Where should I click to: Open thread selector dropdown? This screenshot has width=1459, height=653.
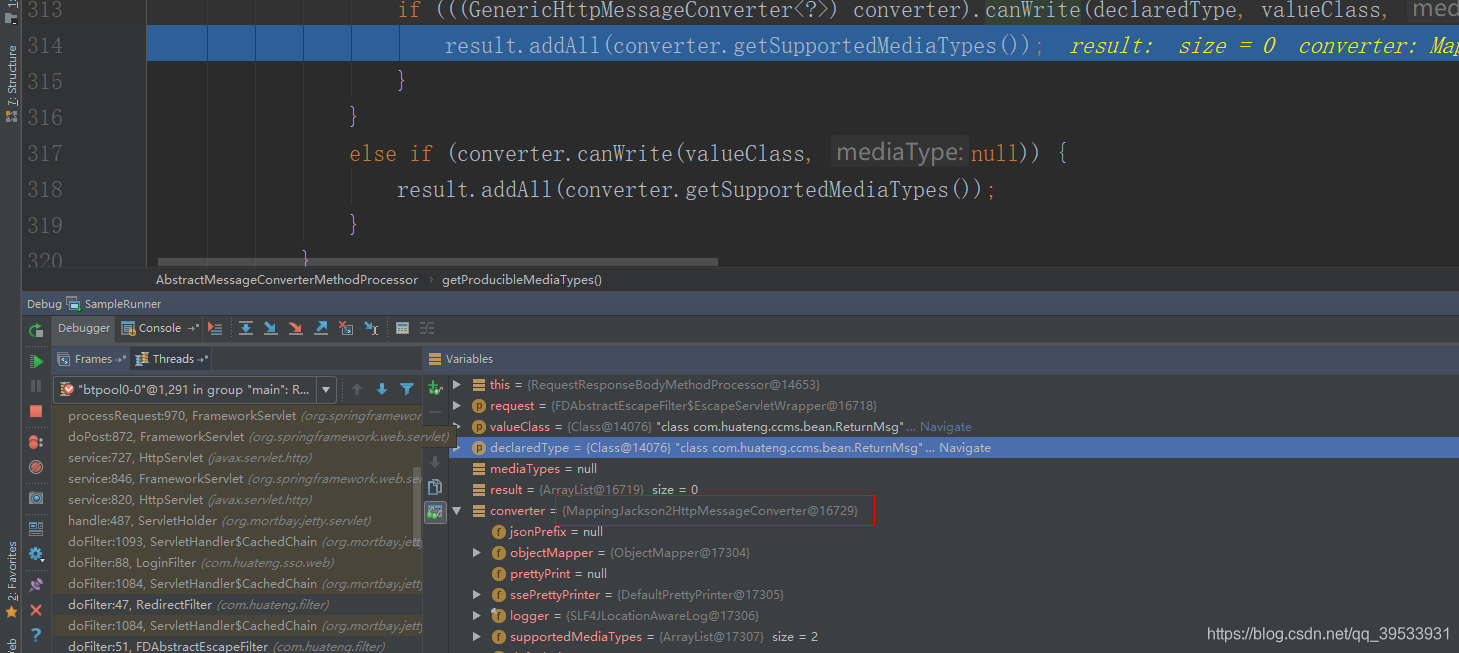click(327, 389)
